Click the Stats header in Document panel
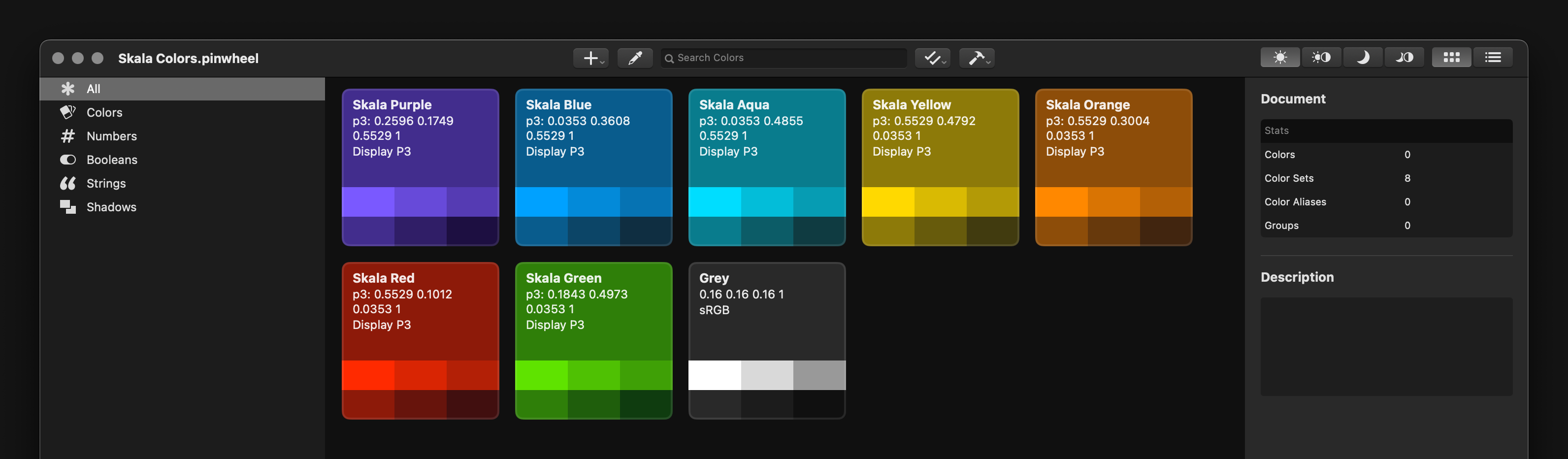The height and width of the screenshot is (459, 1568). click(1387, 131)
